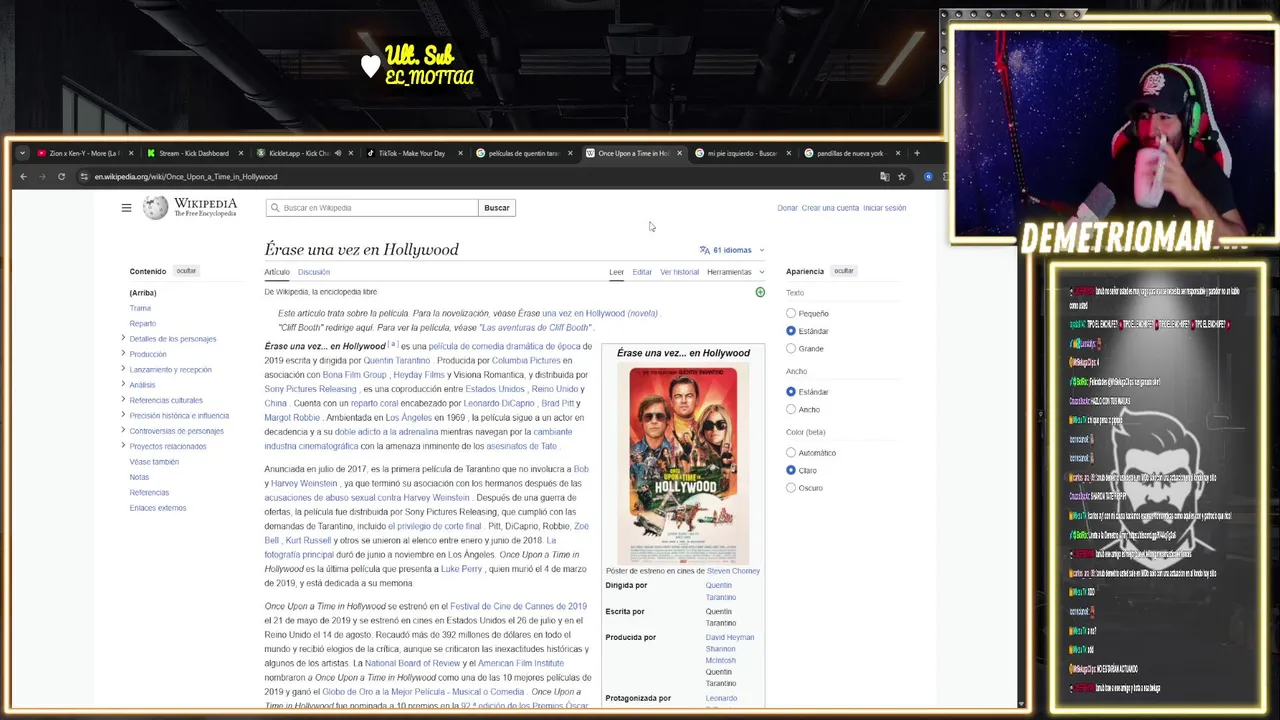Select the Pequeño text size option
Screen dimensions: 1280x720
[x=791, y=313]
